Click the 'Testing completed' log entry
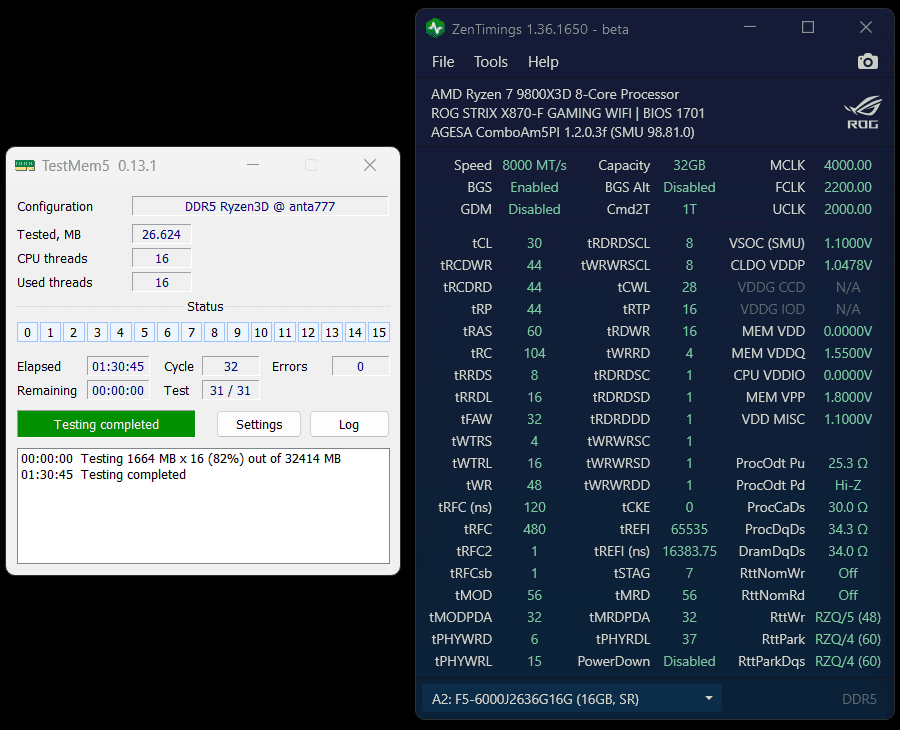 tap(104, 474)
